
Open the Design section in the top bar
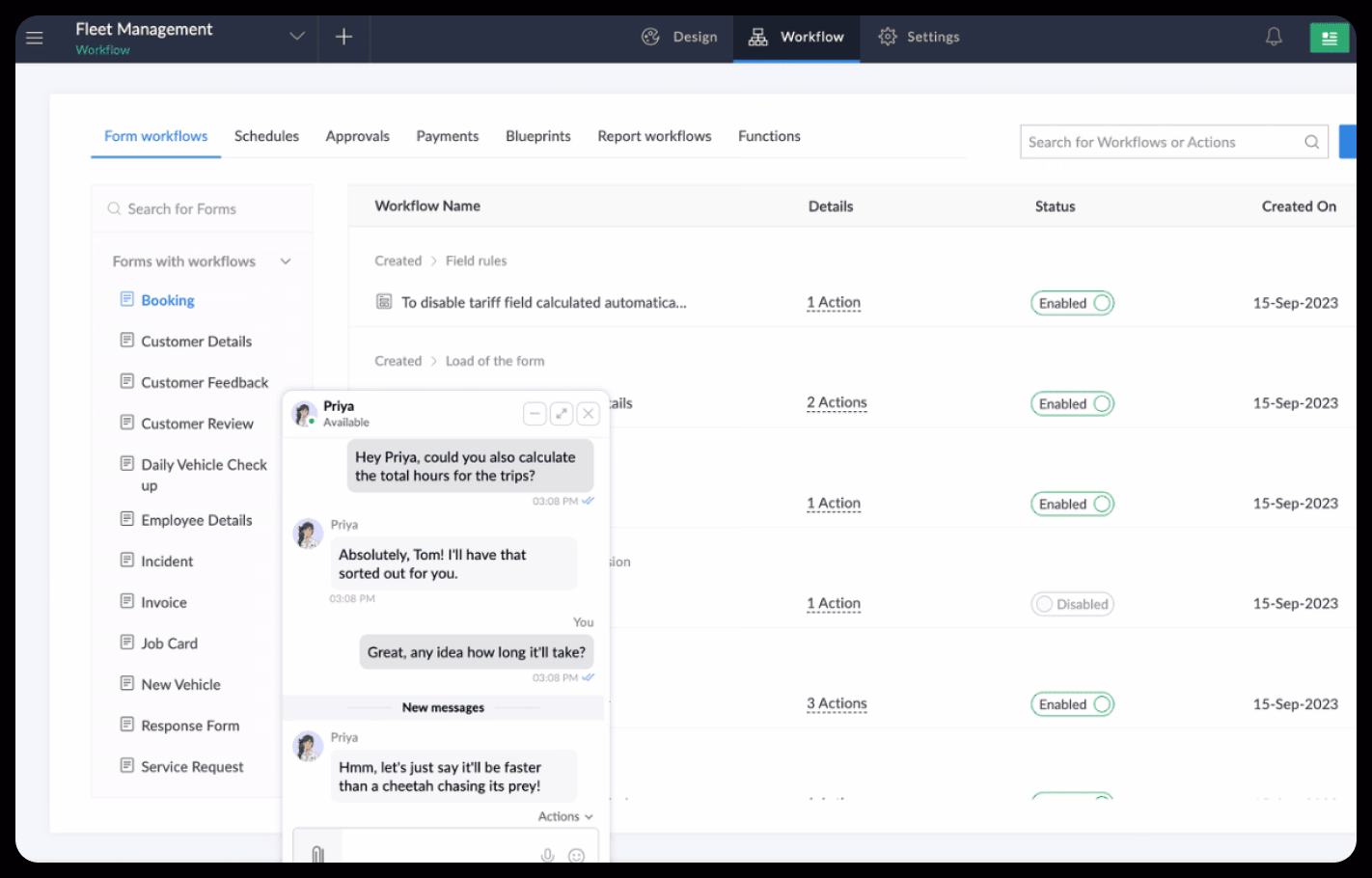point(679,37)
